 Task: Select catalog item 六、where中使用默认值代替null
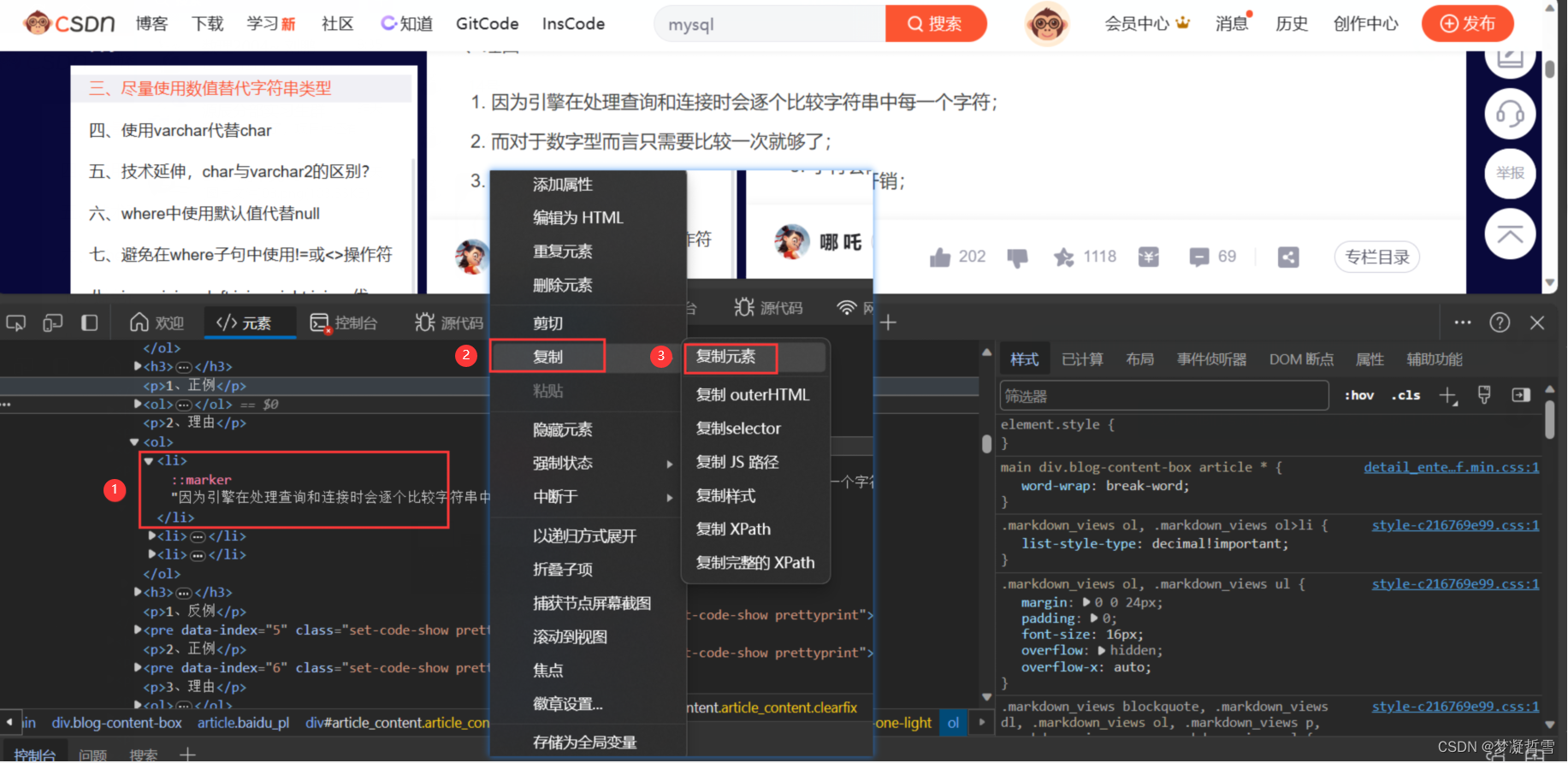[204, 213]
